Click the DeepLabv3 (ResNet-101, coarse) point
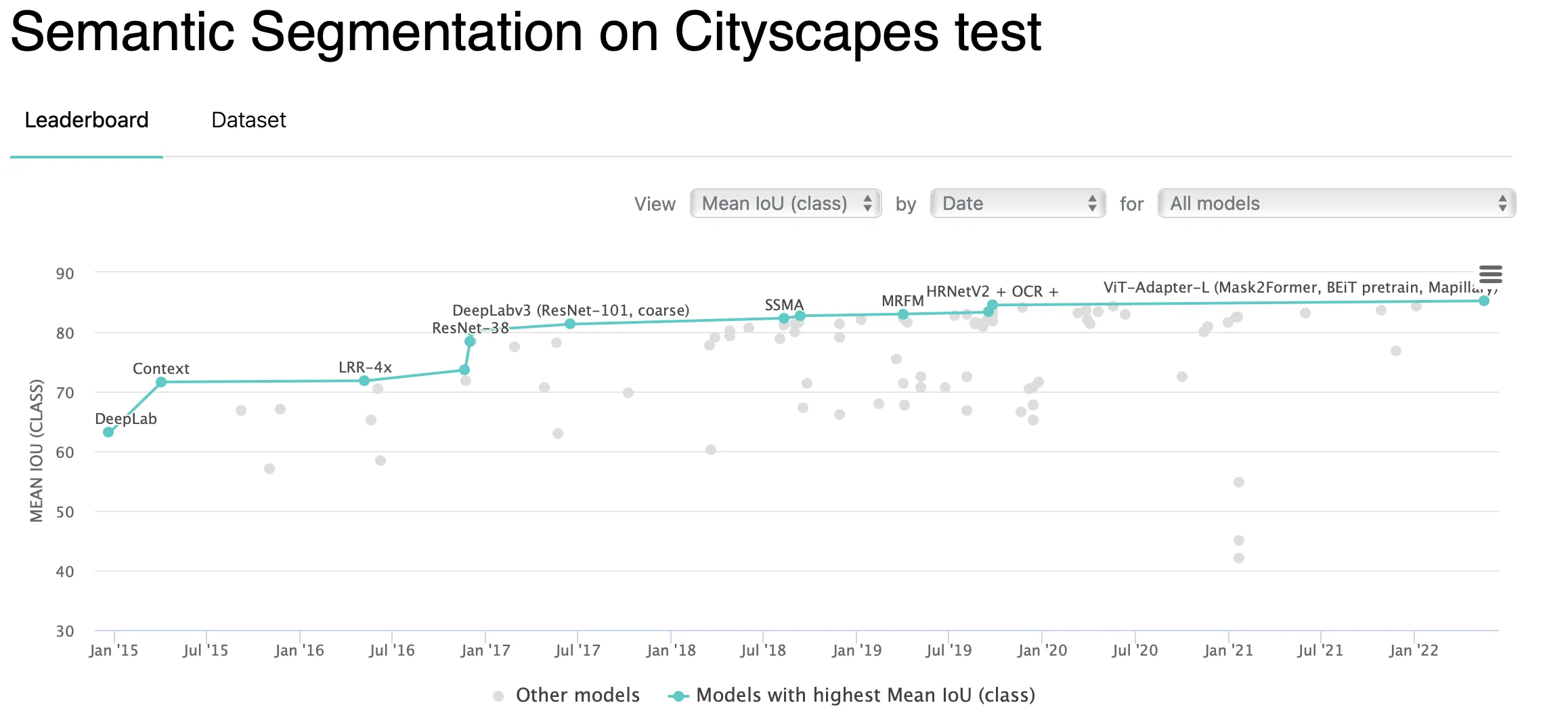This screenshot has width=1568, height=722. click(570, 324)
